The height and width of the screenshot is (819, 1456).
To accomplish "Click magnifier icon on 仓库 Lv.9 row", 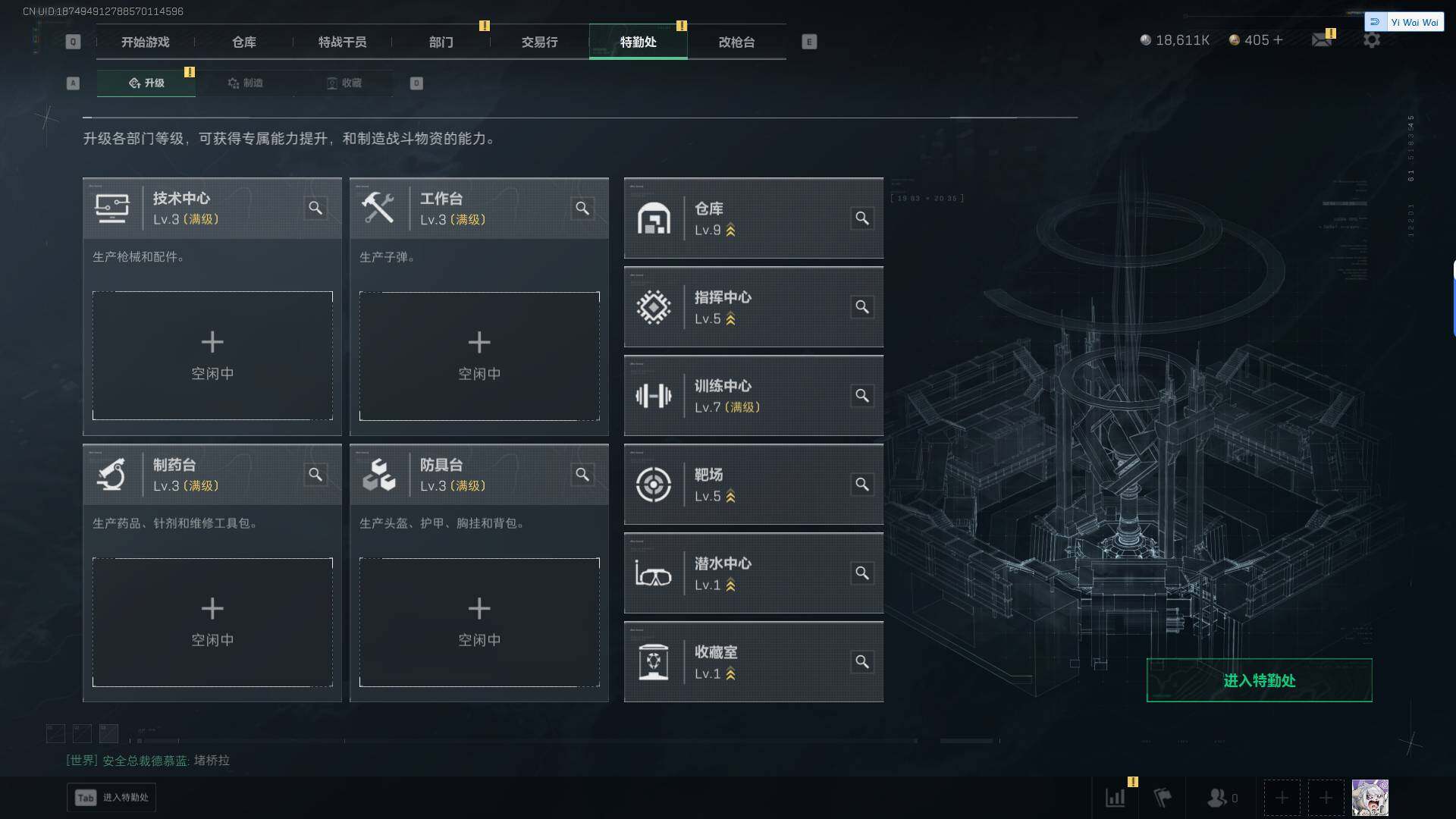I will pos(862,218).
